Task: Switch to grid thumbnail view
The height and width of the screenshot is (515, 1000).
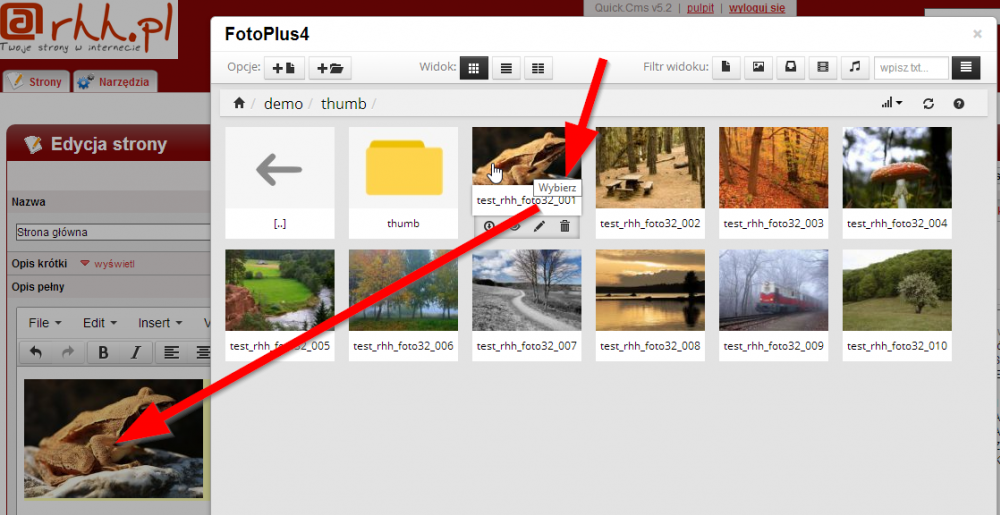Action: click(474, 68)
